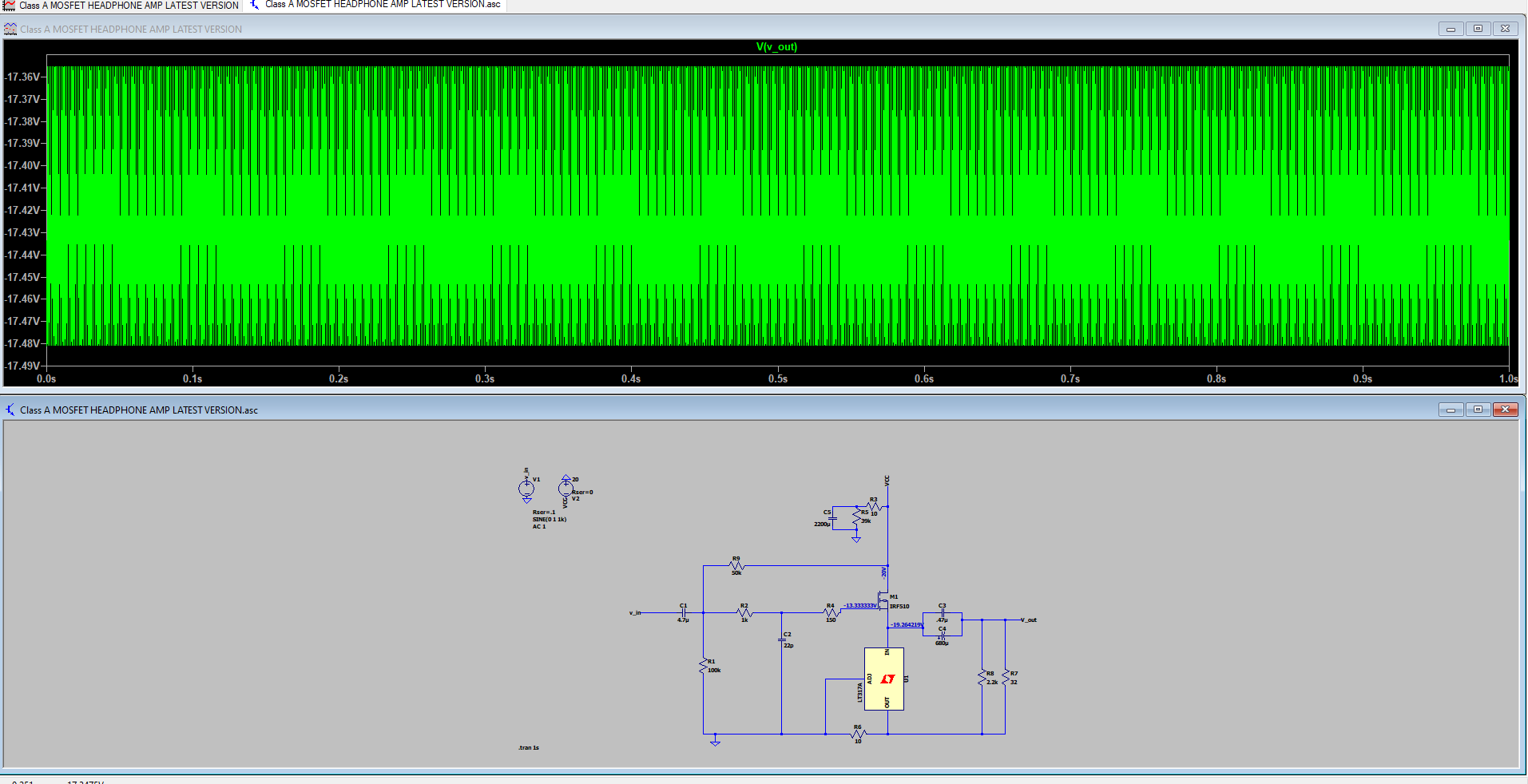Screen dimensions: 1528x784
Task: Select load resistor R7 32
Action: [x=1006, y=677]
